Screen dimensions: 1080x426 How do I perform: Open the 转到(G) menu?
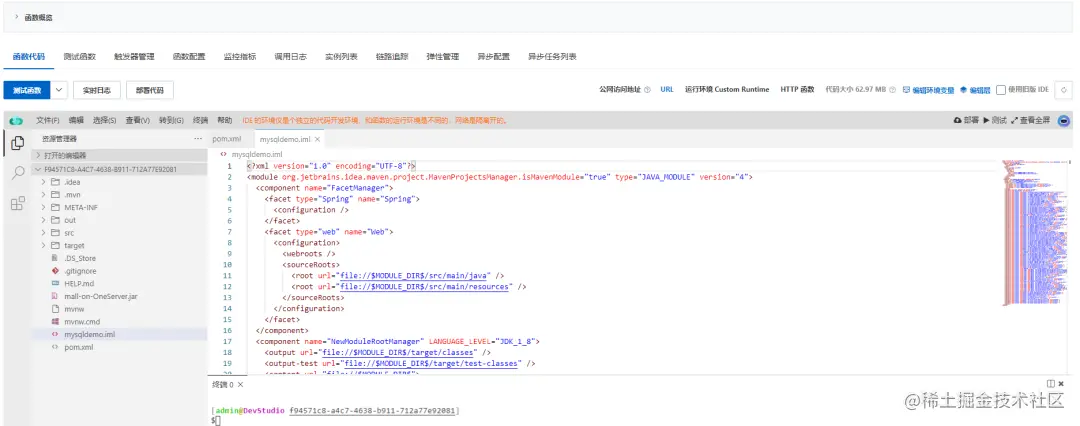coord(172,120)
